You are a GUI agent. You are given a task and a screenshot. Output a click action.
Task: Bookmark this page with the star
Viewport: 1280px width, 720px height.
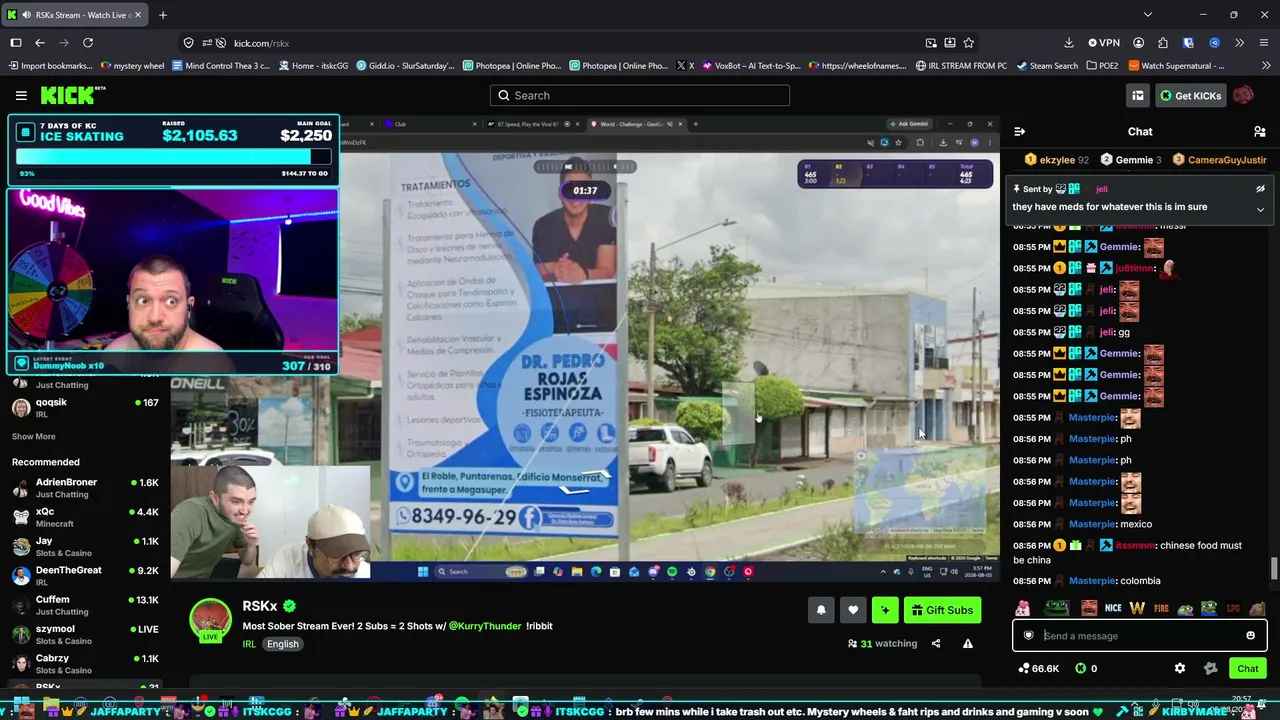[x=968, y=43]
